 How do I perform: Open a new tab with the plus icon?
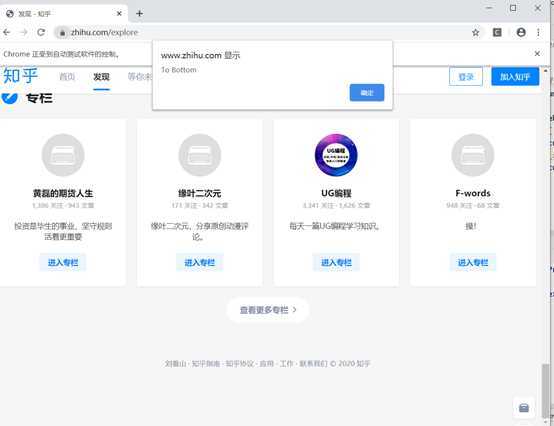click(x=140, y=13)
